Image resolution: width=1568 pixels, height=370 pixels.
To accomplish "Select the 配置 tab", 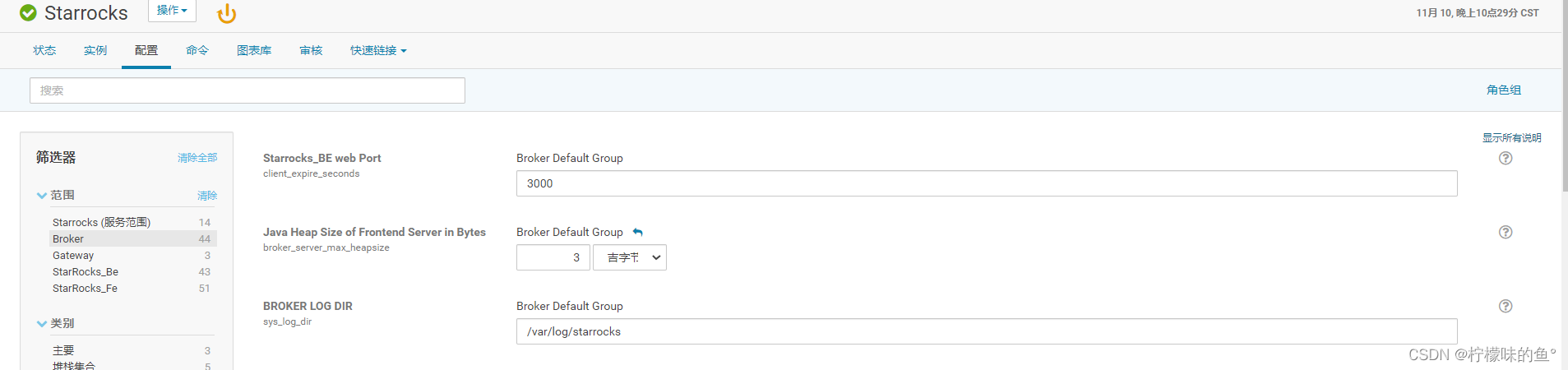I will tap(146, 50).
